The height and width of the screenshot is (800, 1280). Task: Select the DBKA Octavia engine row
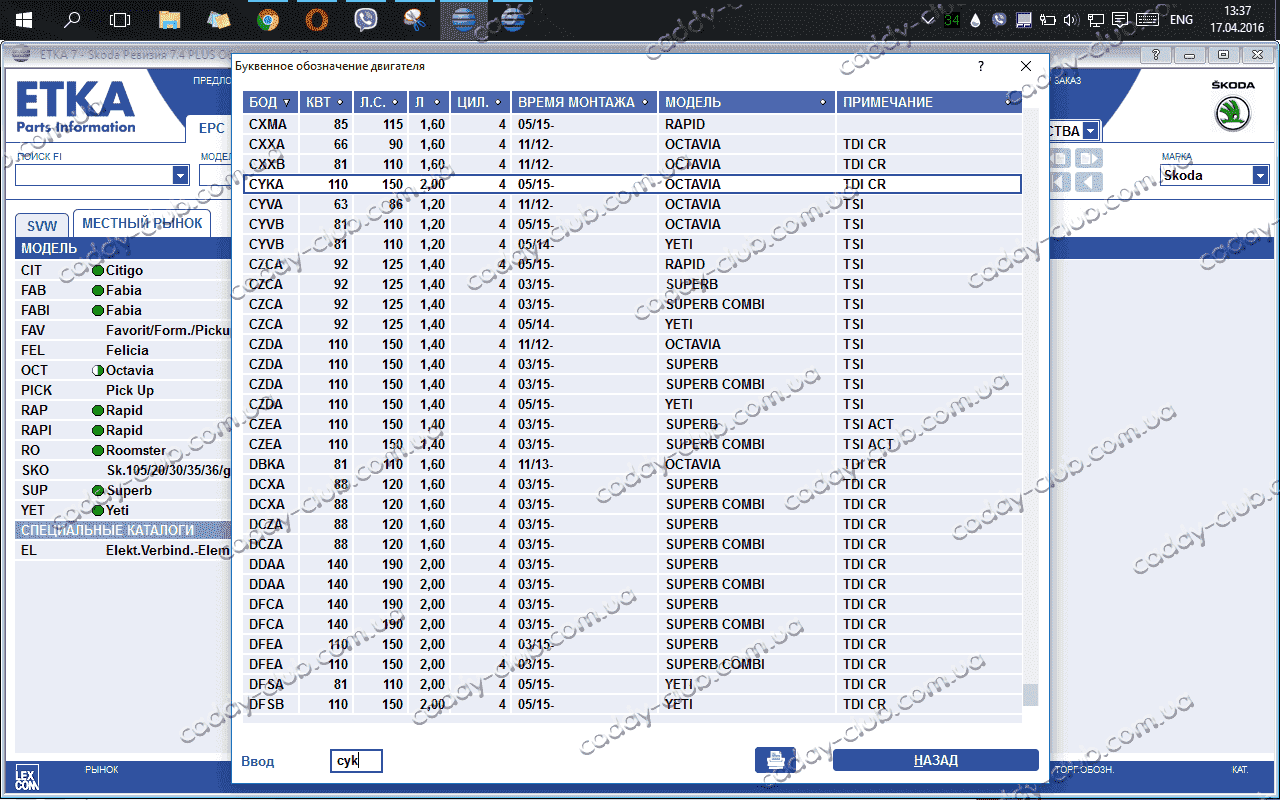point(632,464)
